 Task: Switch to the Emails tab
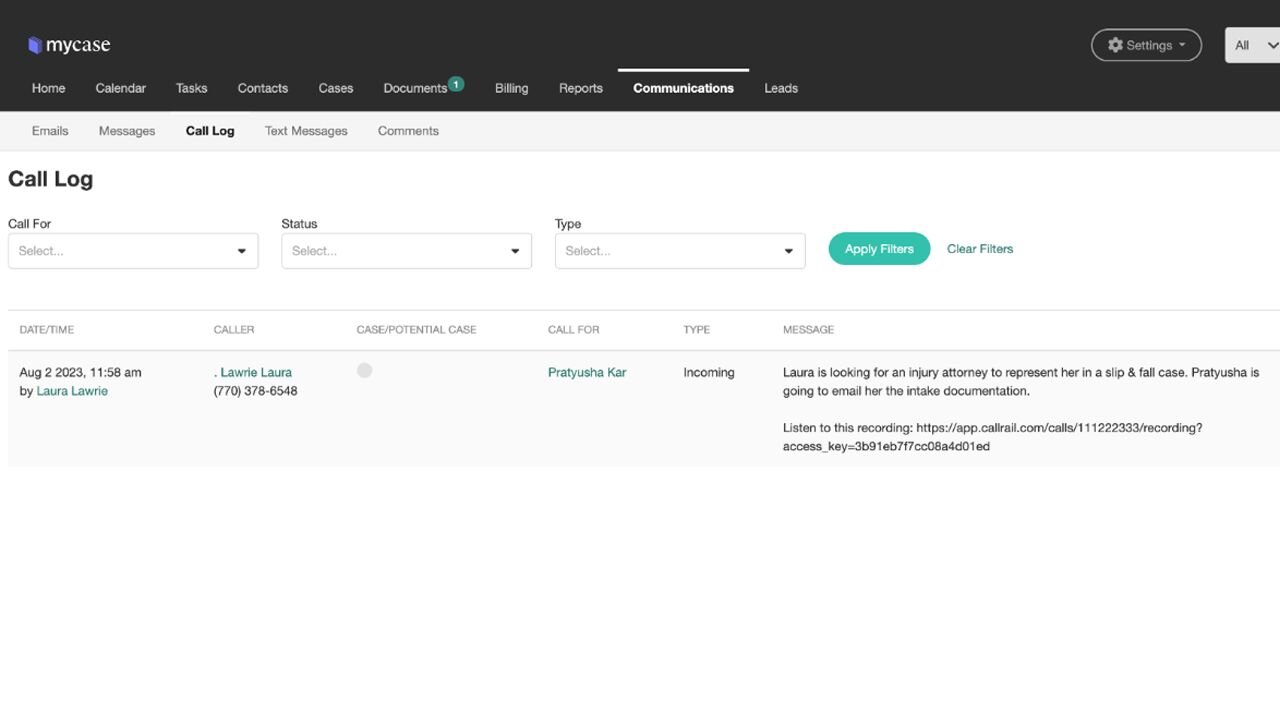point(50,130)
